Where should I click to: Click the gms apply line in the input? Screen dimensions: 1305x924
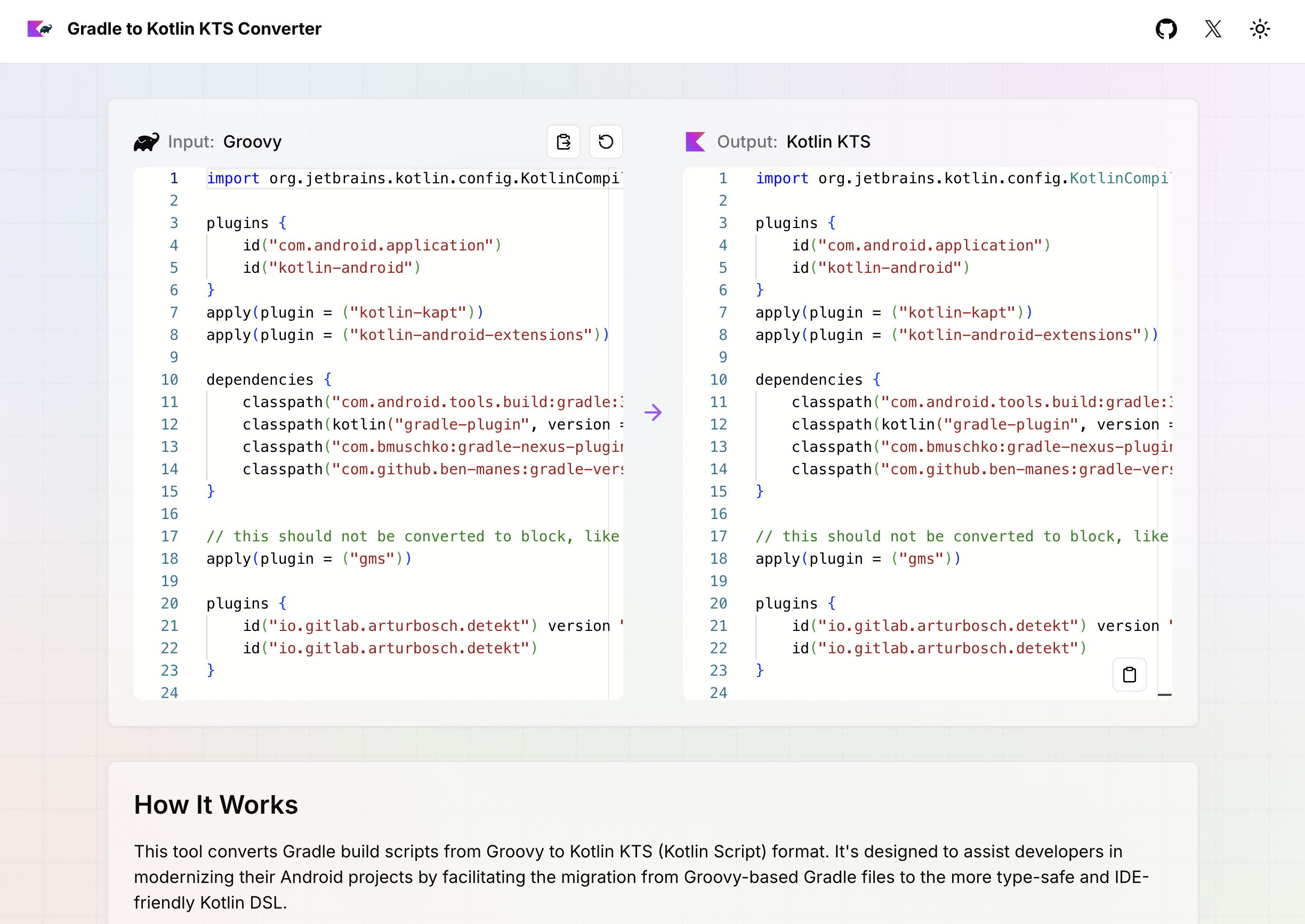click(308, 559)
